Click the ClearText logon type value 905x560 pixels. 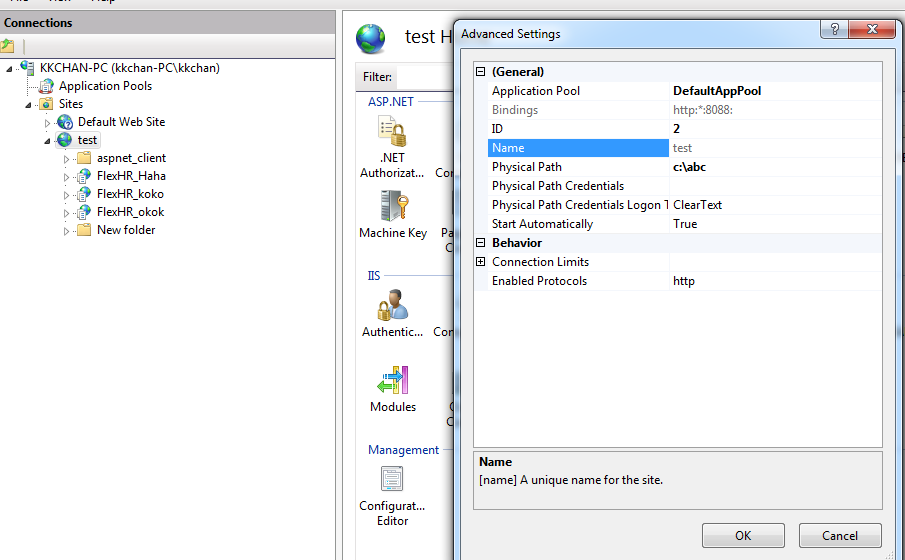coord(775,205)
